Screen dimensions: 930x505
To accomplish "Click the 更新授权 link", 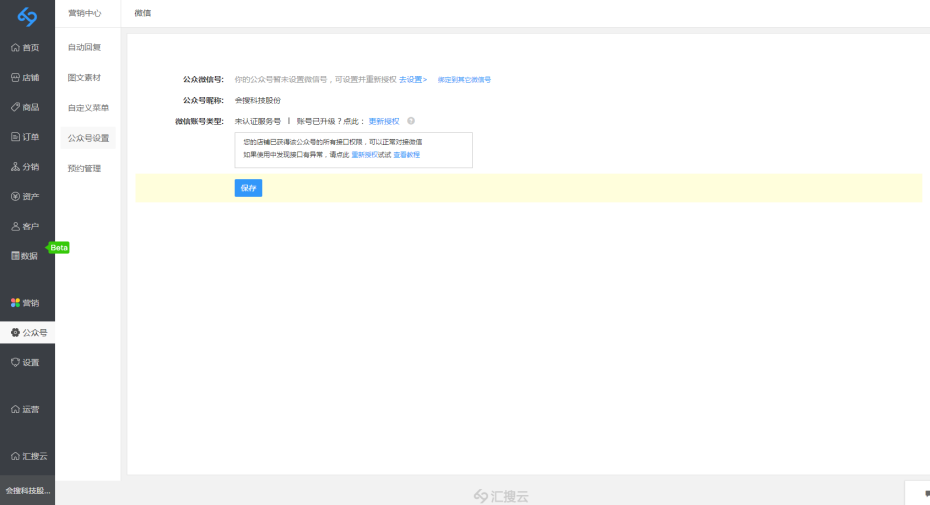I will [384, 121].
